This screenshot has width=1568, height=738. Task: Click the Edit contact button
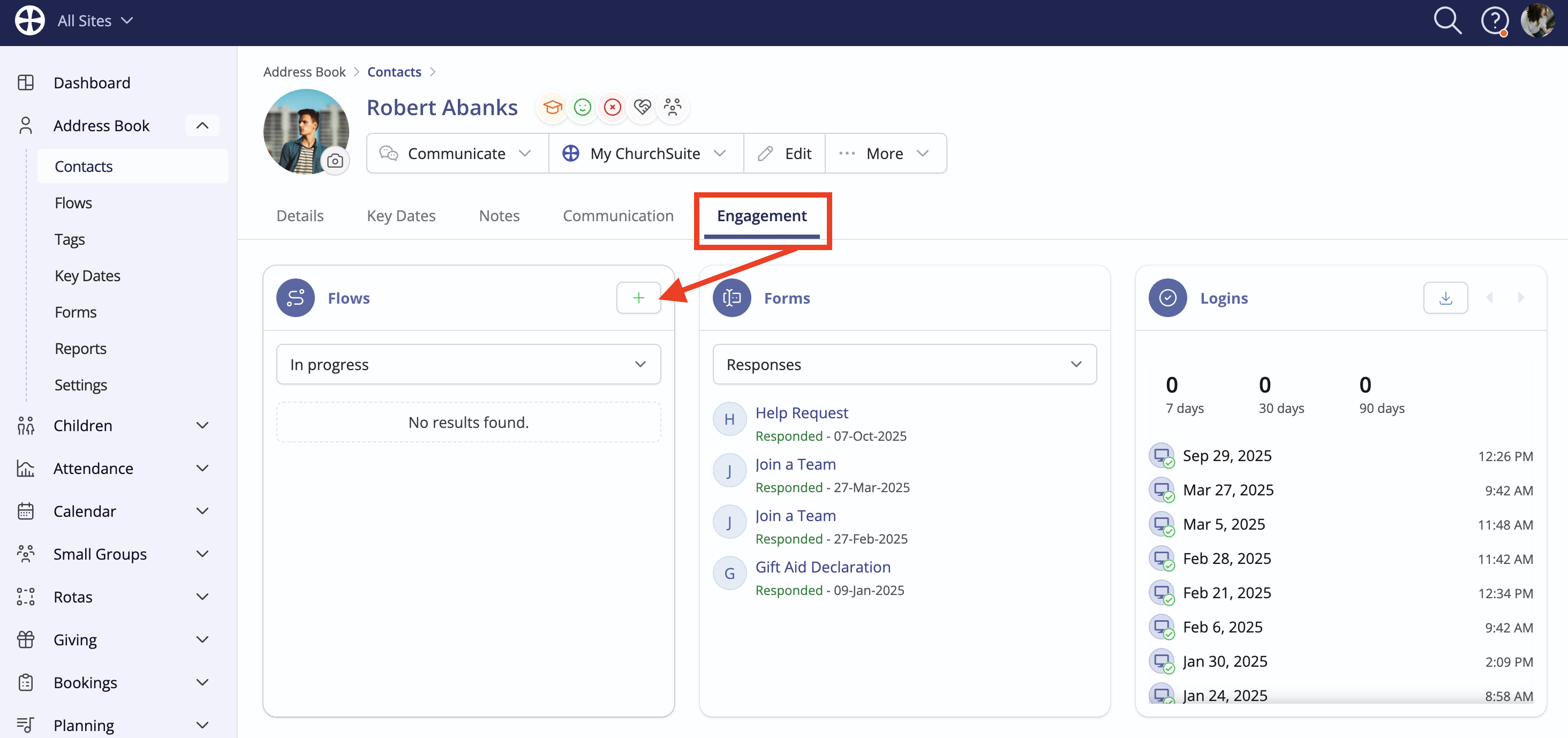coord(785,154)
